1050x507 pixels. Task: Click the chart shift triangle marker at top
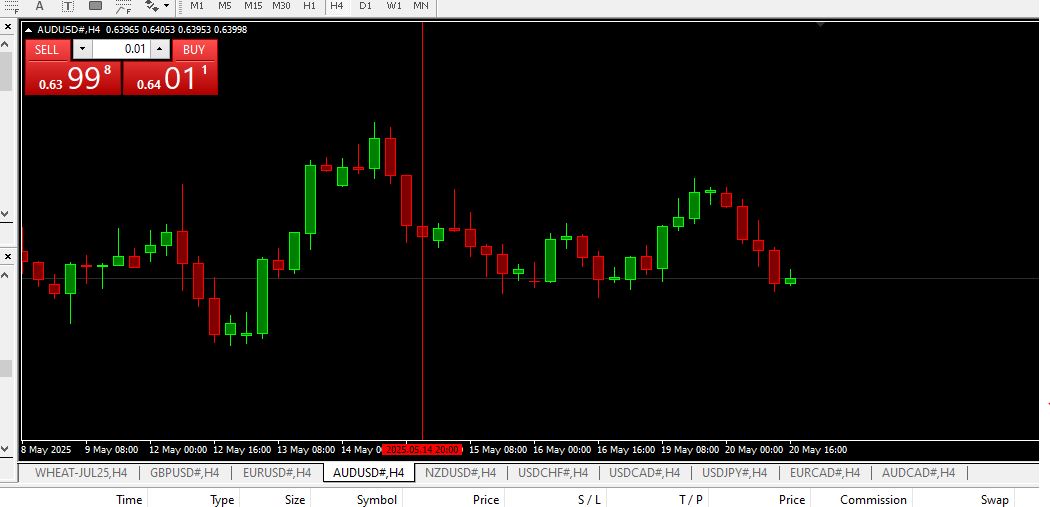(820, 25)
